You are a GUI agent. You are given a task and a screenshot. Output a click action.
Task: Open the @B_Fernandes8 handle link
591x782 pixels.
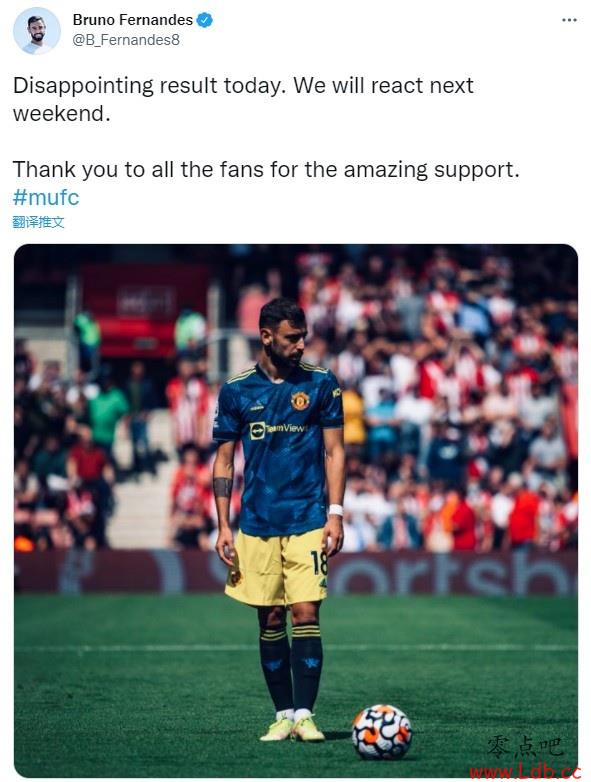[126, 40]
